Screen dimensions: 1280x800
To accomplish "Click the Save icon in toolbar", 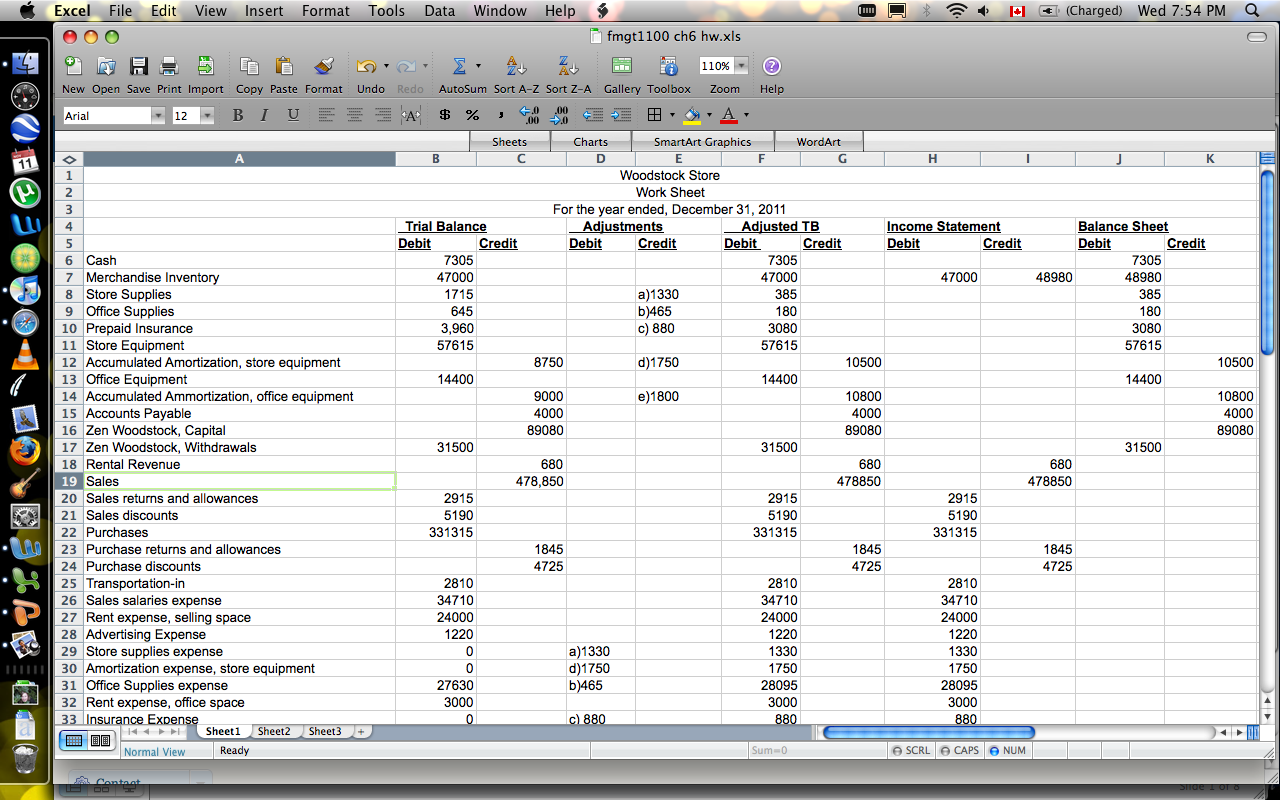I will point(139,67).
